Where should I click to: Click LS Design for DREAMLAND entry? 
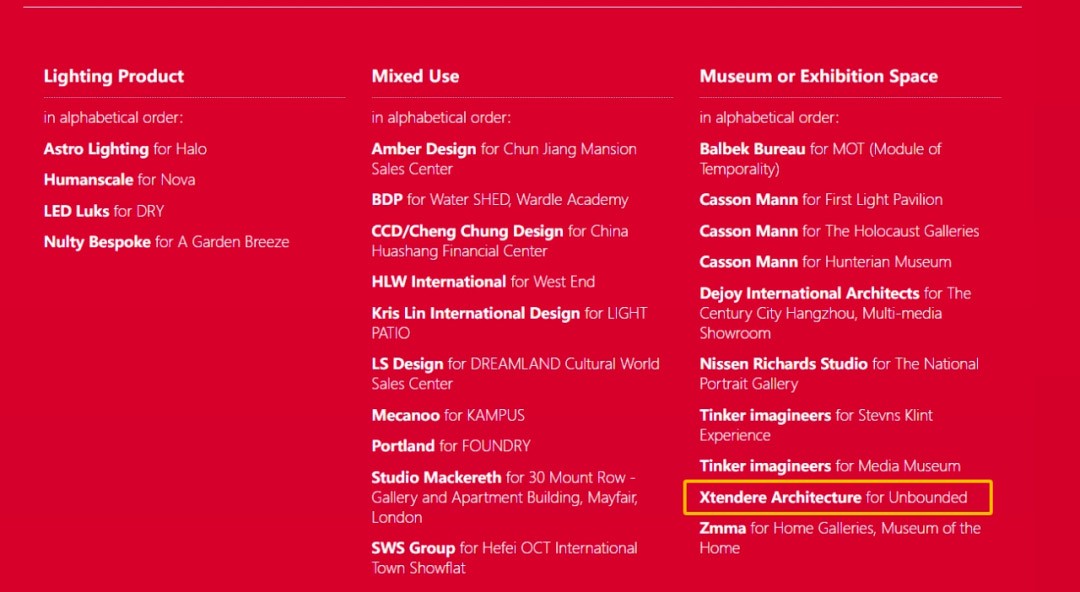(x=514, y=365)
